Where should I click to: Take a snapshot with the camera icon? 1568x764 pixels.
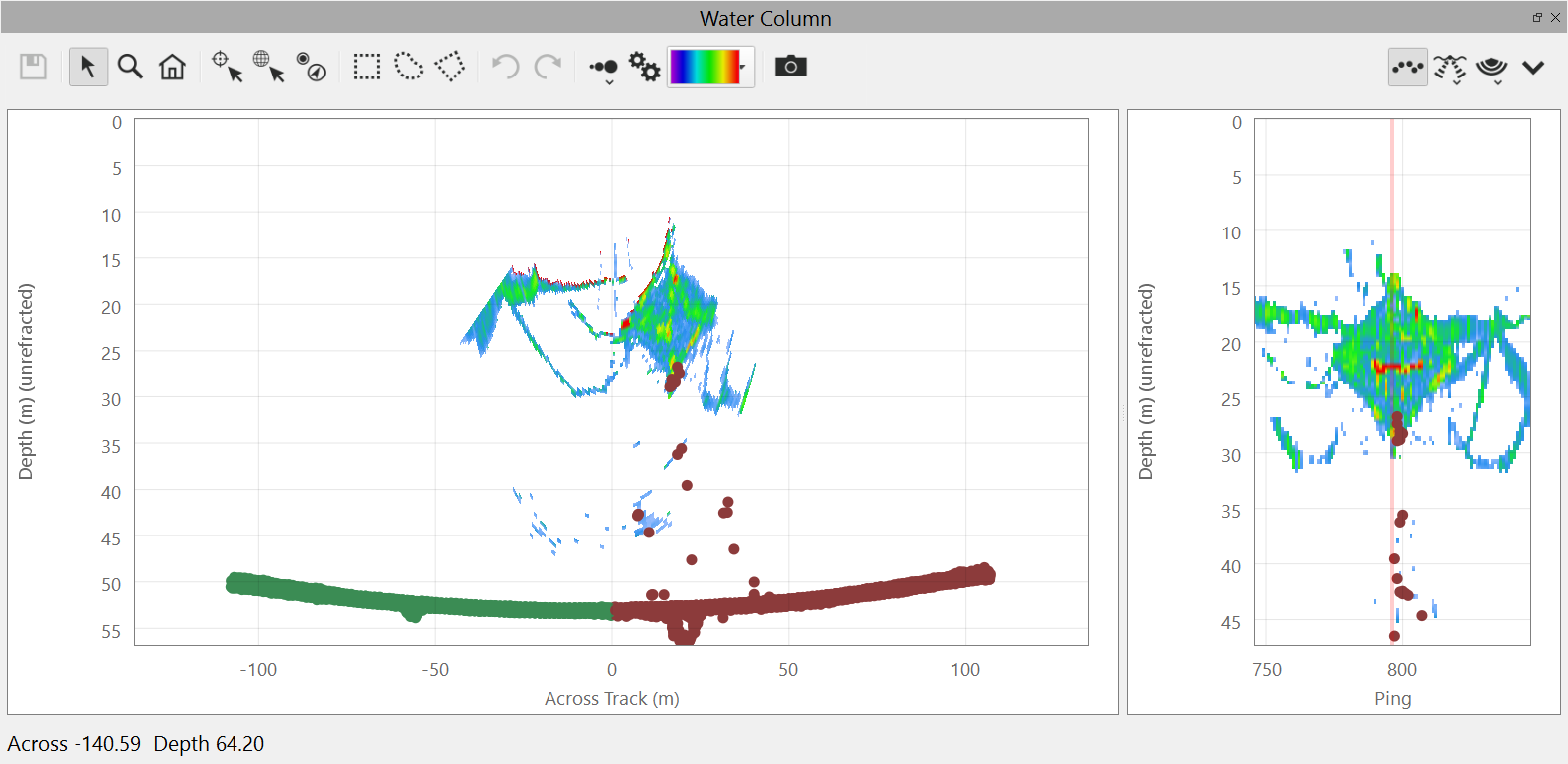click(x=790, y=67)
